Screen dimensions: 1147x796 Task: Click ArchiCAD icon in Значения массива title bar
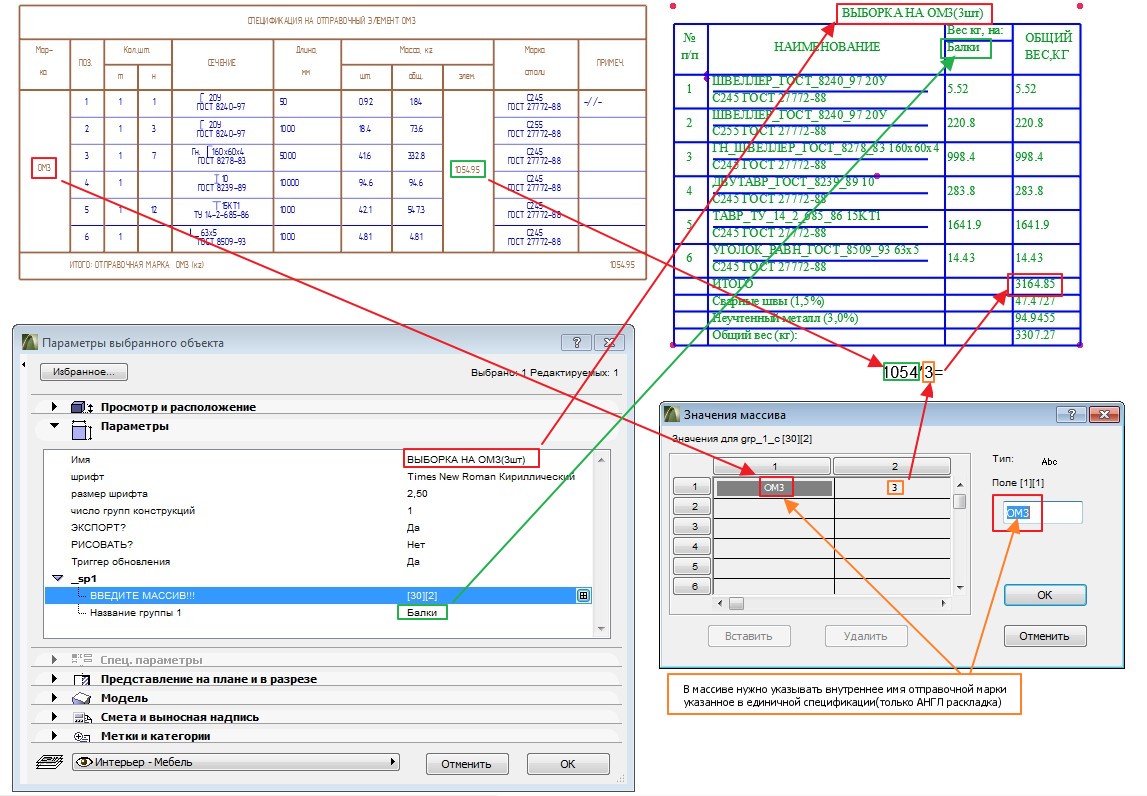(x=672, y=415)
